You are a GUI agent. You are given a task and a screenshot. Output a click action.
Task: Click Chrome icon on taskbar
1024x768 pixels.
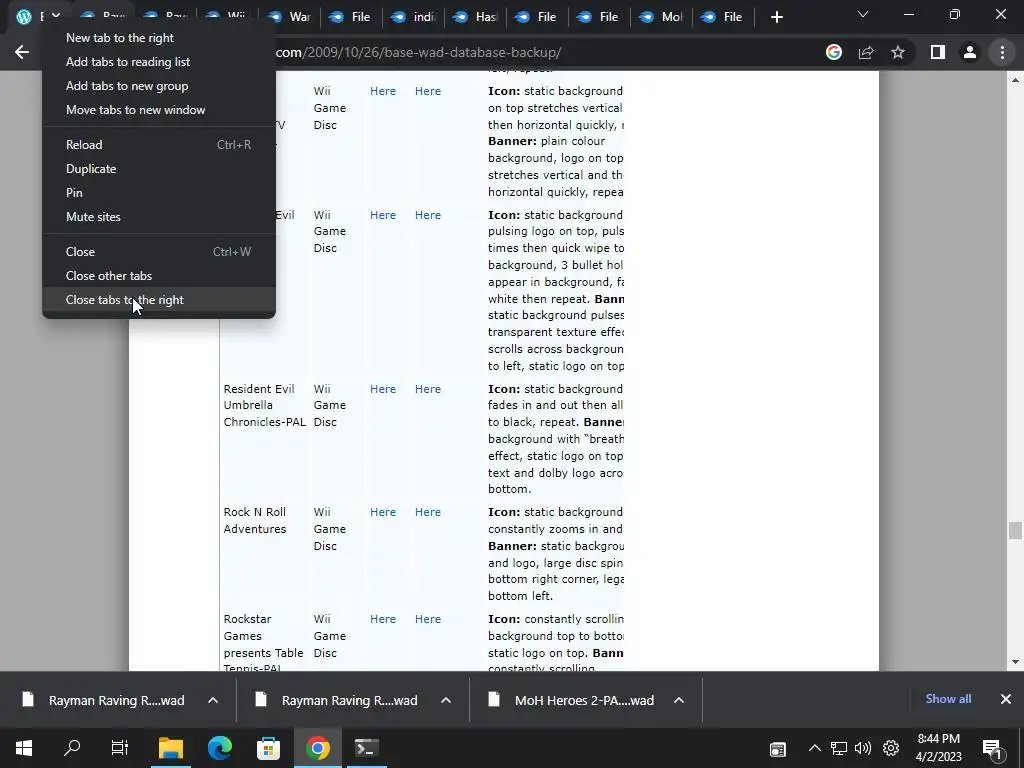[x=317, y=748]
